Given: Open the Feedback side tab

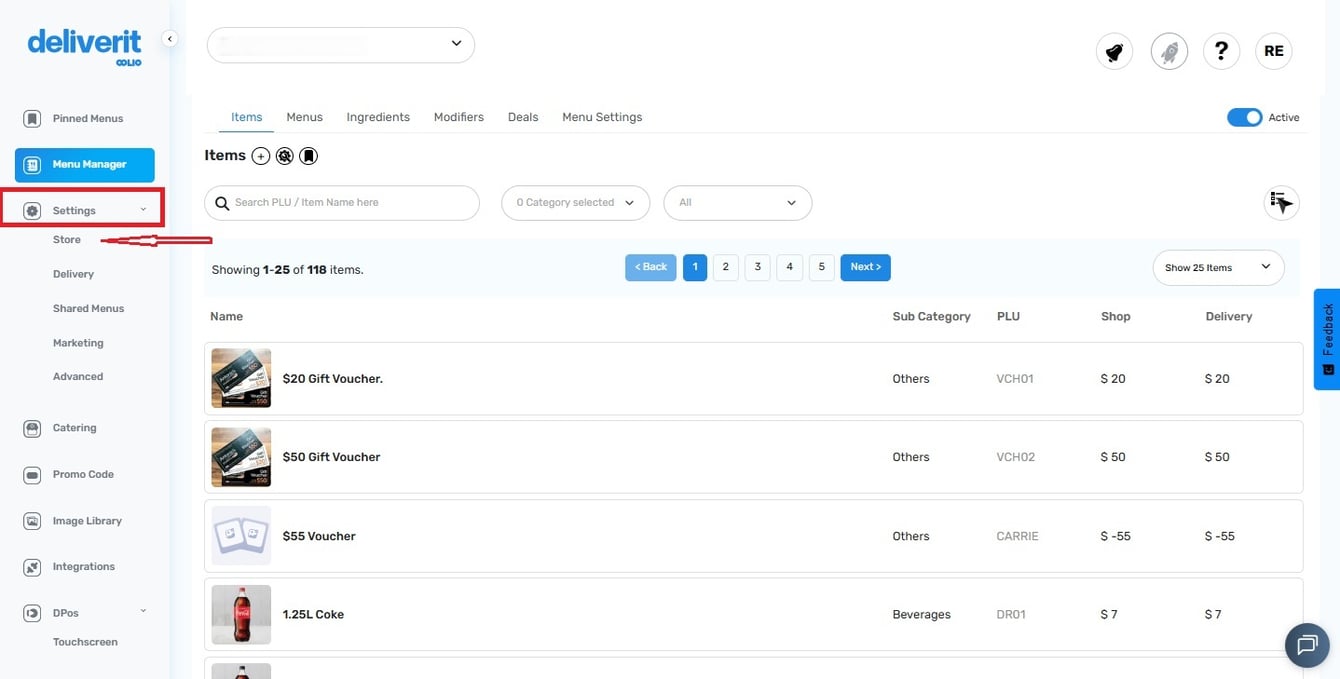Looking at the screenshot, I should [1327, 339].
